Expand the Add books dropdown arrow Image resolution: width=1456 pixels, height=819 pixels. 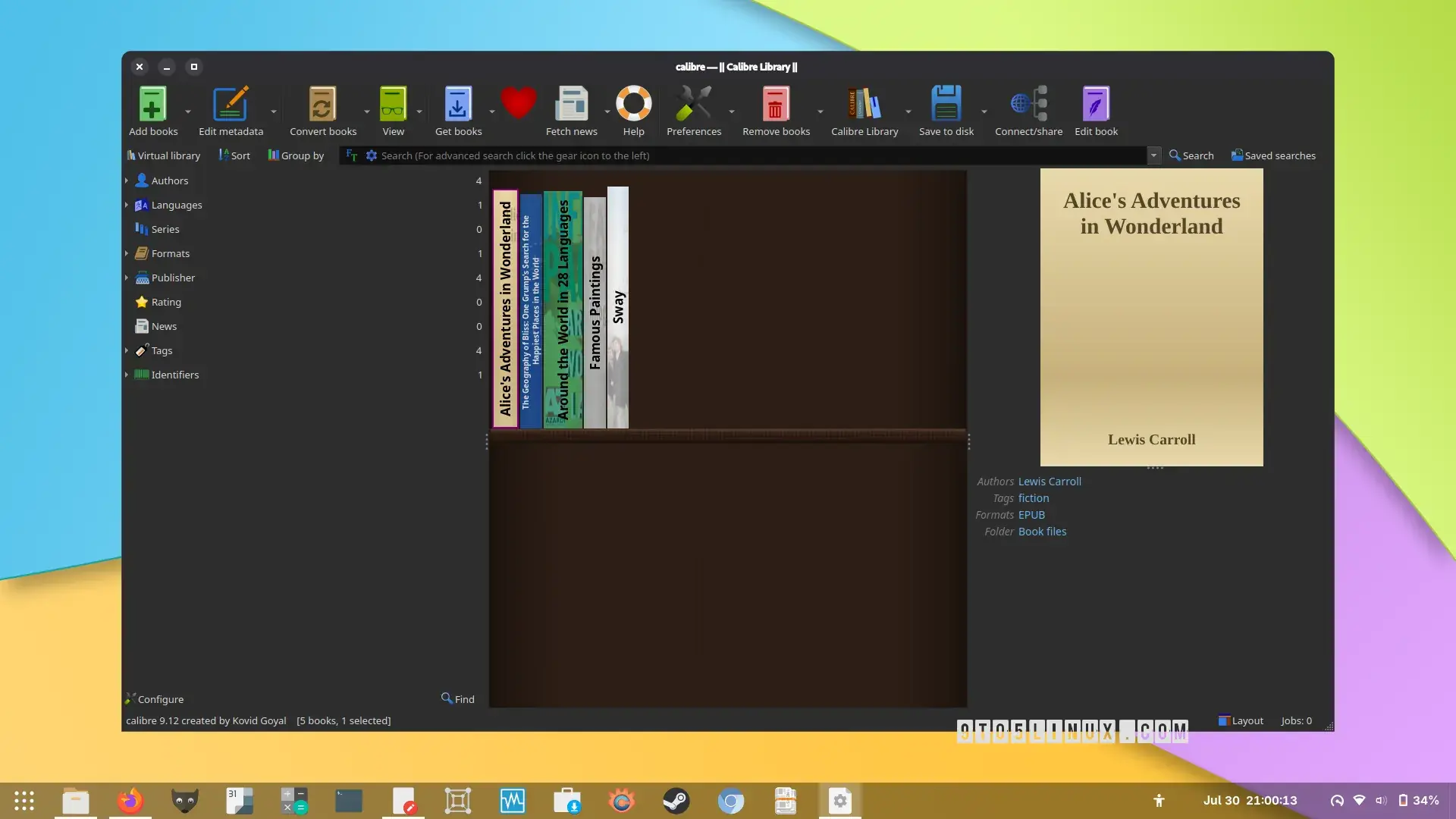(188, 111)
